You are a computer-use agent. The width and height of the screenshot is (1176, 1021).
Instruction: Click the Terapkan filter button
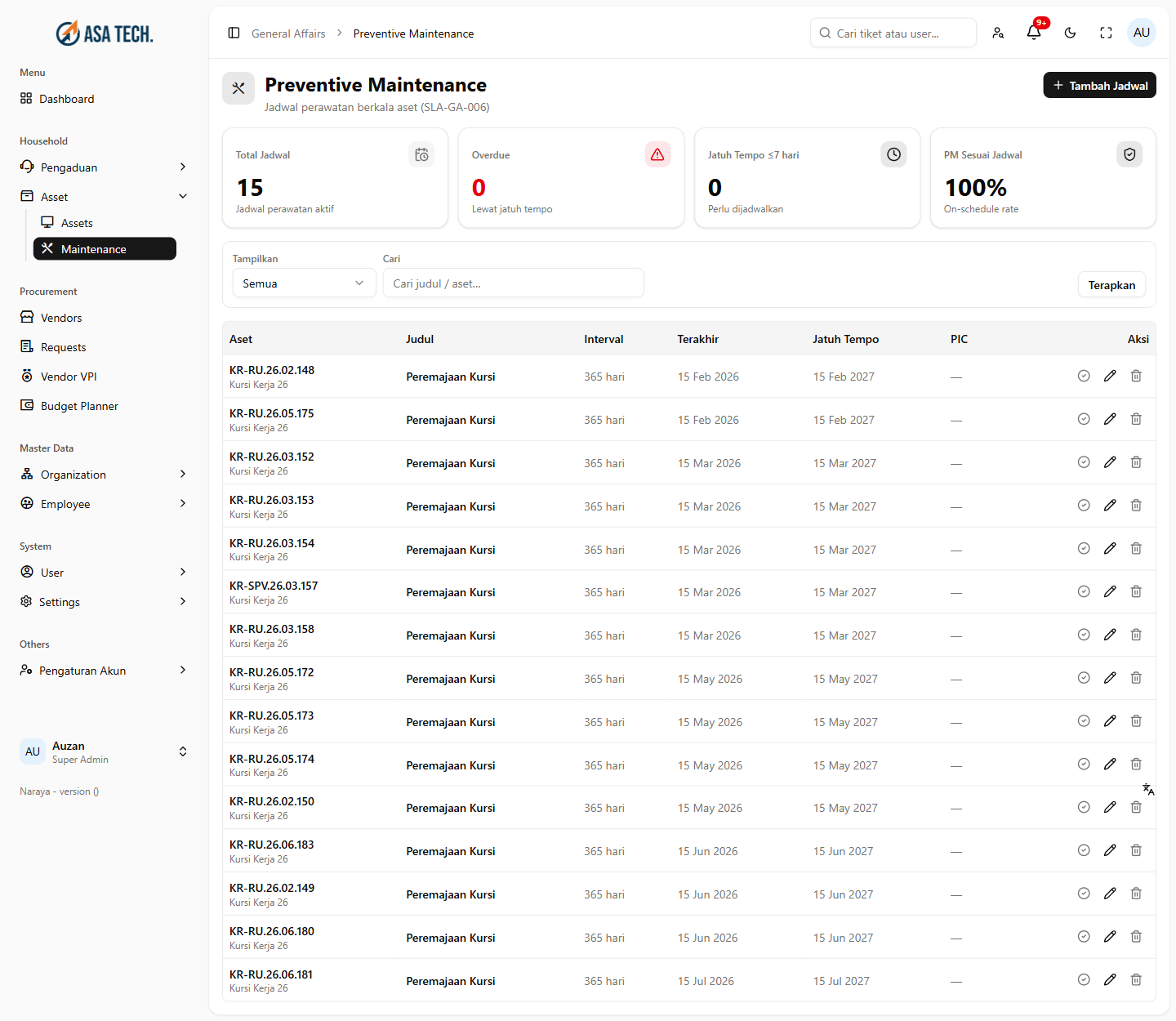1111,284
